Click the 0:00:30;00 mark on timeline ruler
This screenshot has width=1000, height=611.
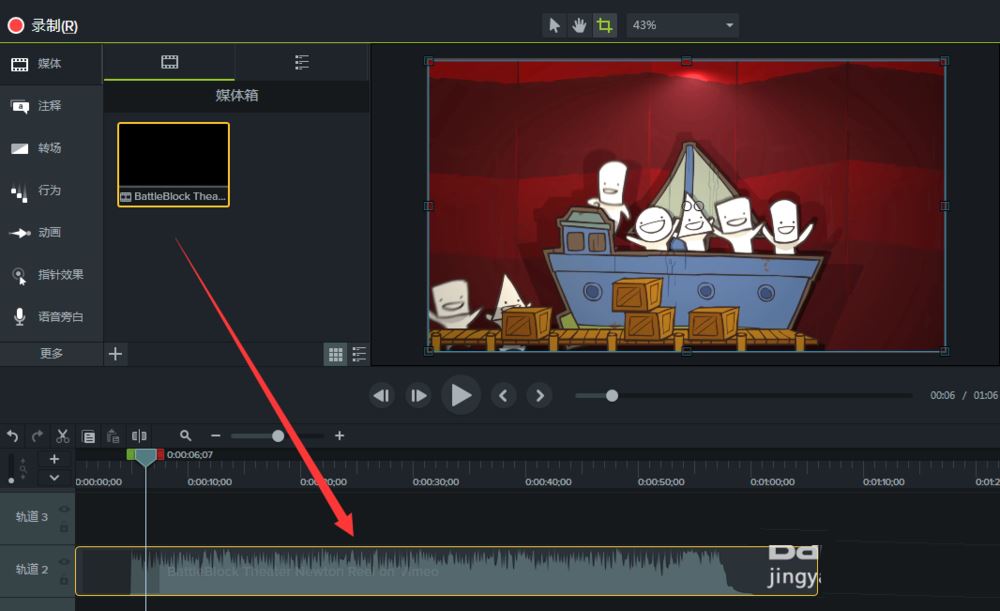tap(436, 482)
